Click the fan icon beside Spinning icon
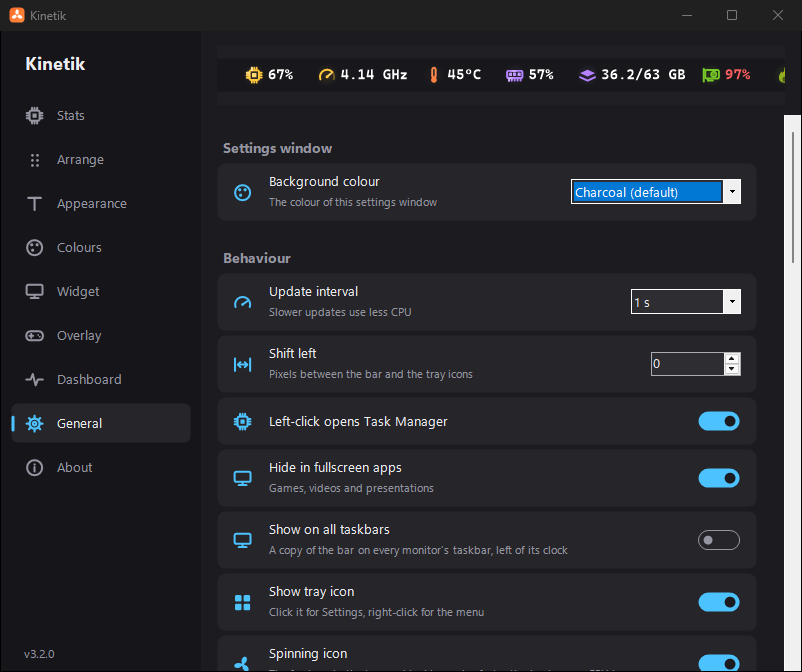The width and height of the screenshot is (802, 672). click(242, 664)
